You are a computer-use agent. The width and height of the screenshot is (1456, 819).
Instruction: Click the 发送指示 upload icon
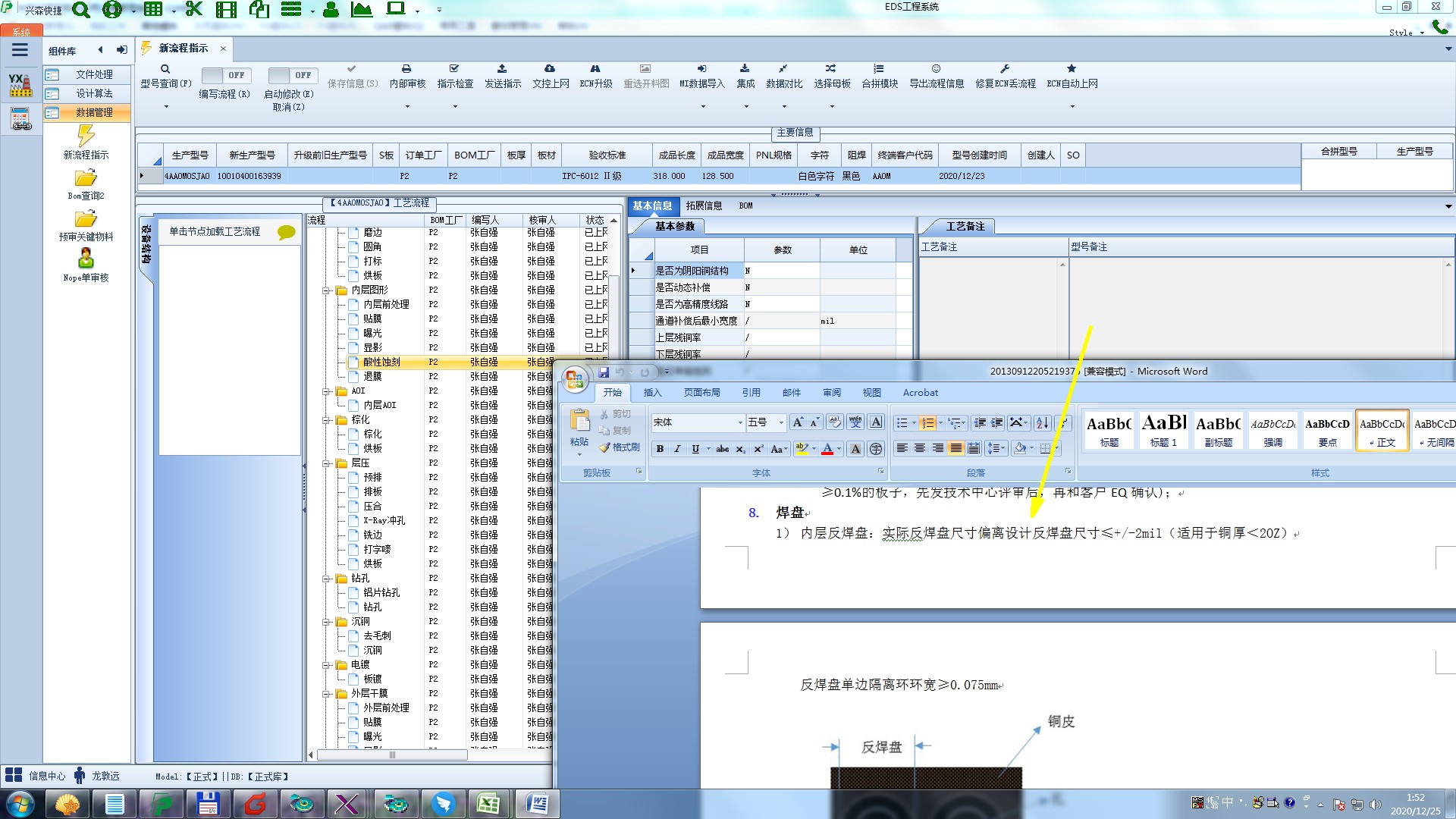(x=502, y=69)
